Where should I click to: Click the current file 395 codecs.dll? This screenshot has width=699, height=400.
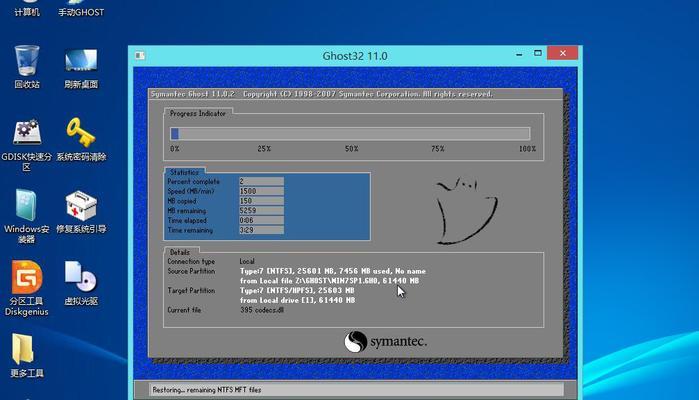[x=262, y=310]
